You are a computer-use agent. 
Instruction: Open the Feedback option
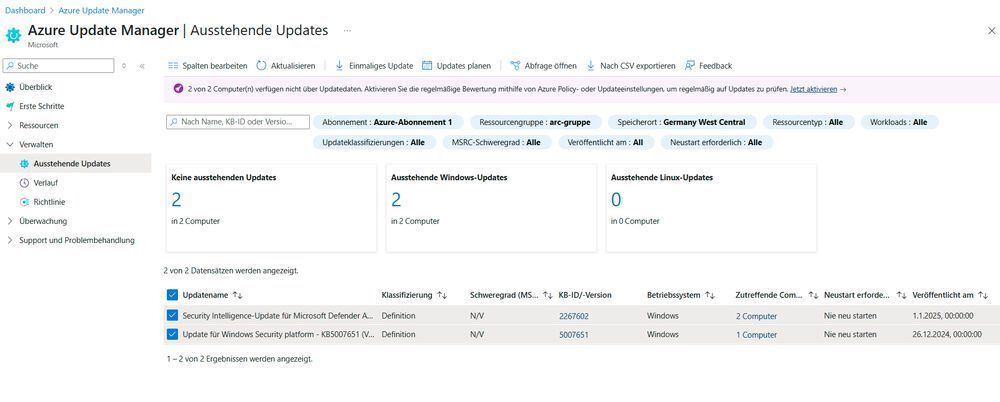(x=708, y=66)
